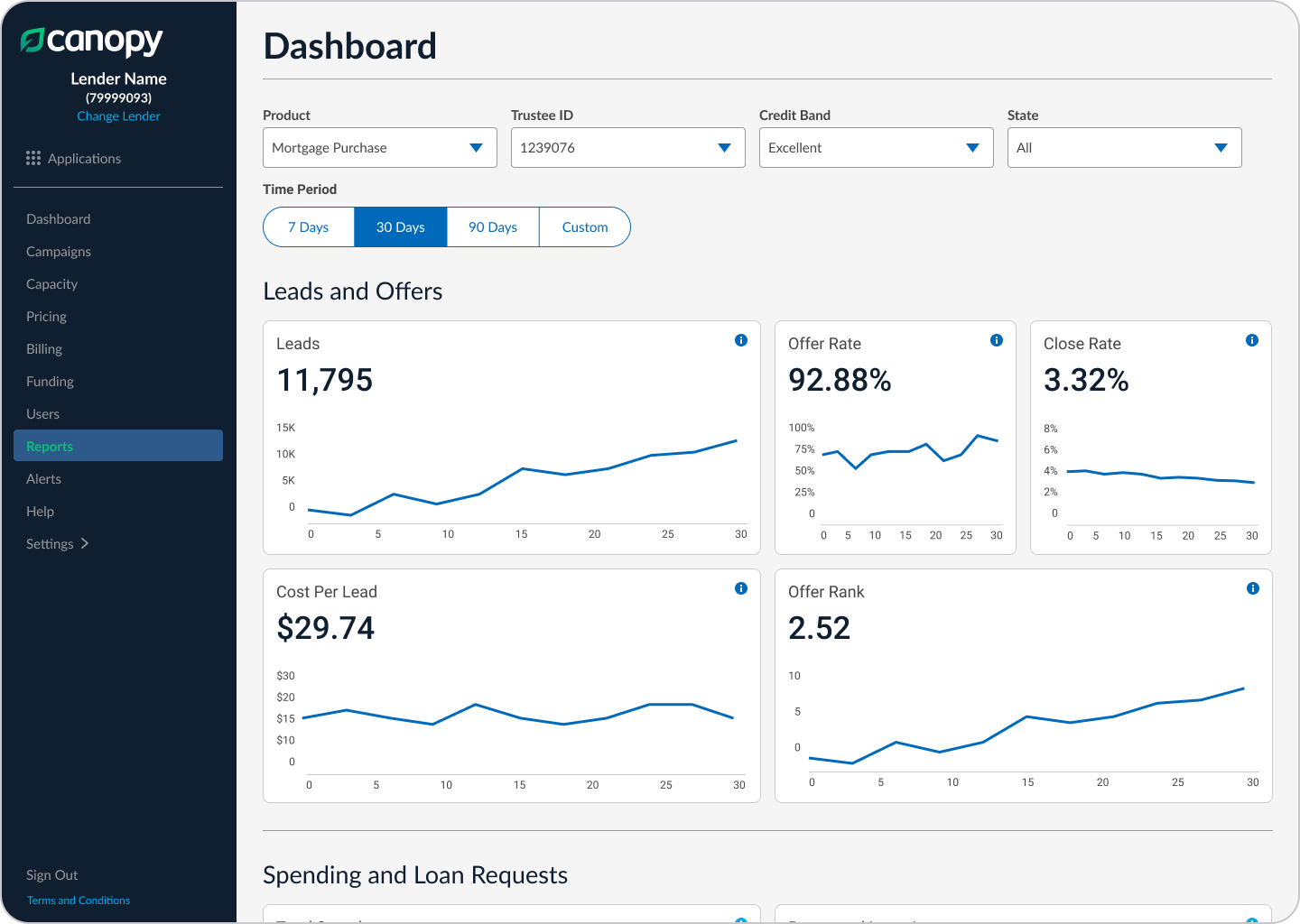Viewport: 1300px width, 924px height.
Task: Open the Product dropdown showing Mortgage Purchase
Action: (x=380, y=148)
